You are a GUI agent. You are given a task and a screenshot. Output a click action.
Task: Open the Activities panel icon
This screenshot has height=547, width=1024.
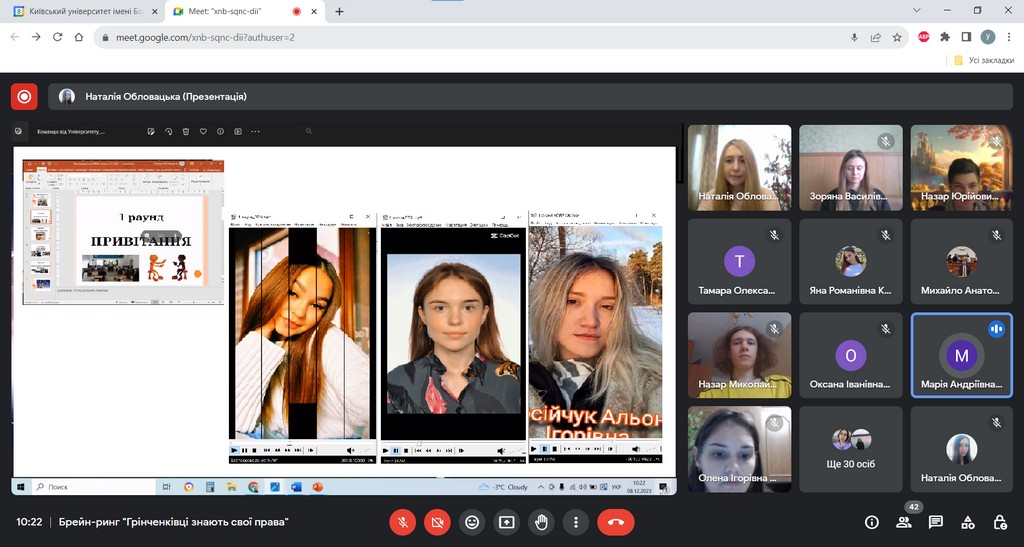968,522
